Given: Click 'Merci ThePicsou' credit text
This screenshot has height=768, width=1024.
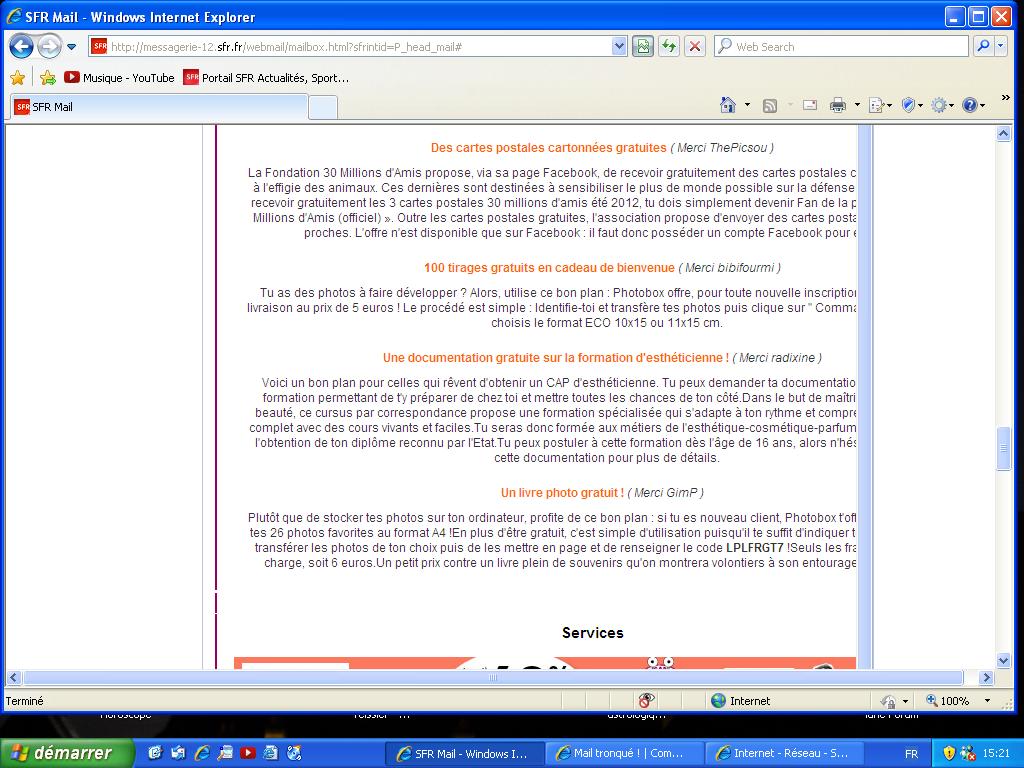Looking at the screenshot, I should (722, 148).
